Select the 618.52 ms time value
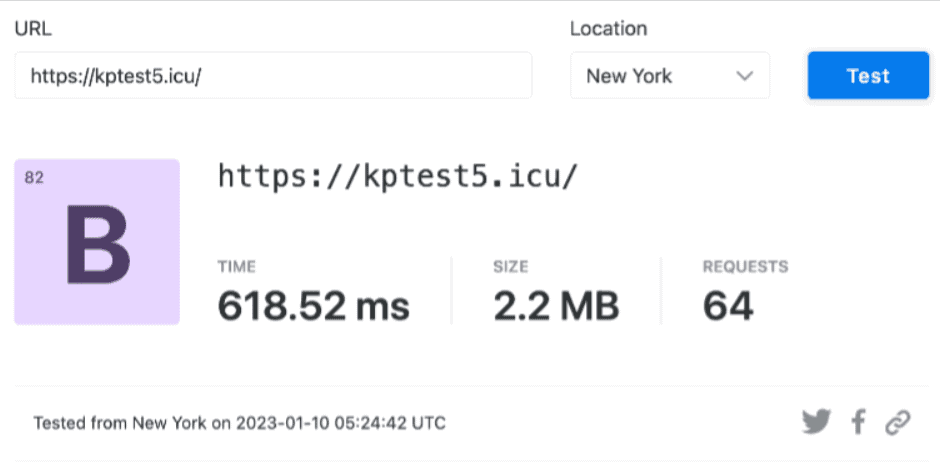940x465 pixels. point(314,305)
